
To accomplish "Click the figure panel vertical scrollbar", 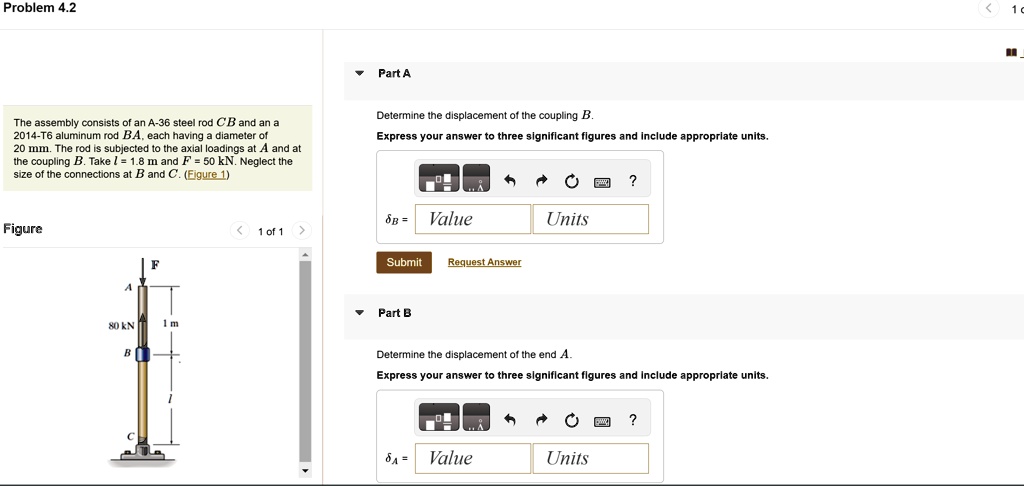I will (305, 360).
